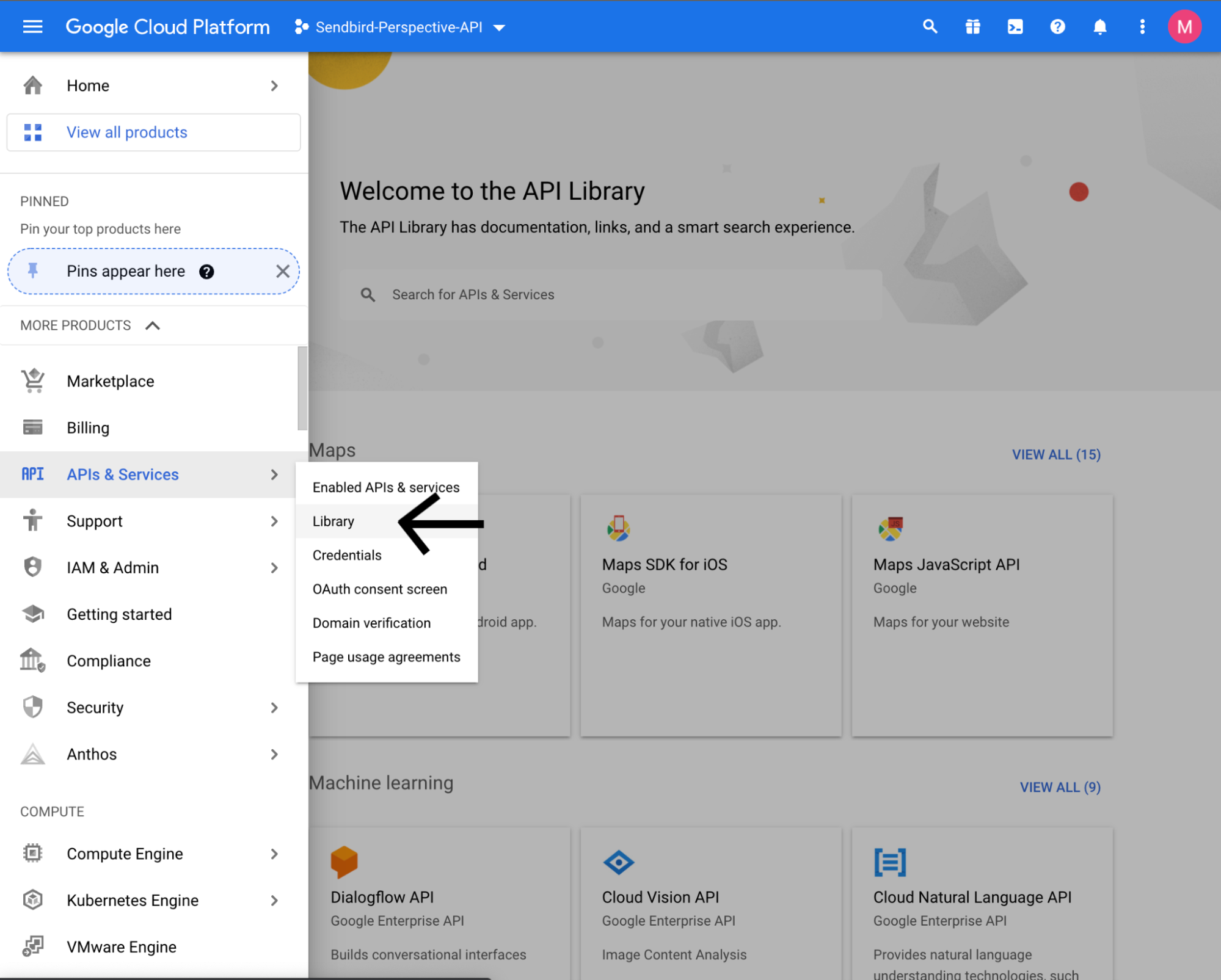The height and width of the screenshot is (980, 1221).
Task: Click the Anthos triangle icon
Action: (x=33, y=754)
